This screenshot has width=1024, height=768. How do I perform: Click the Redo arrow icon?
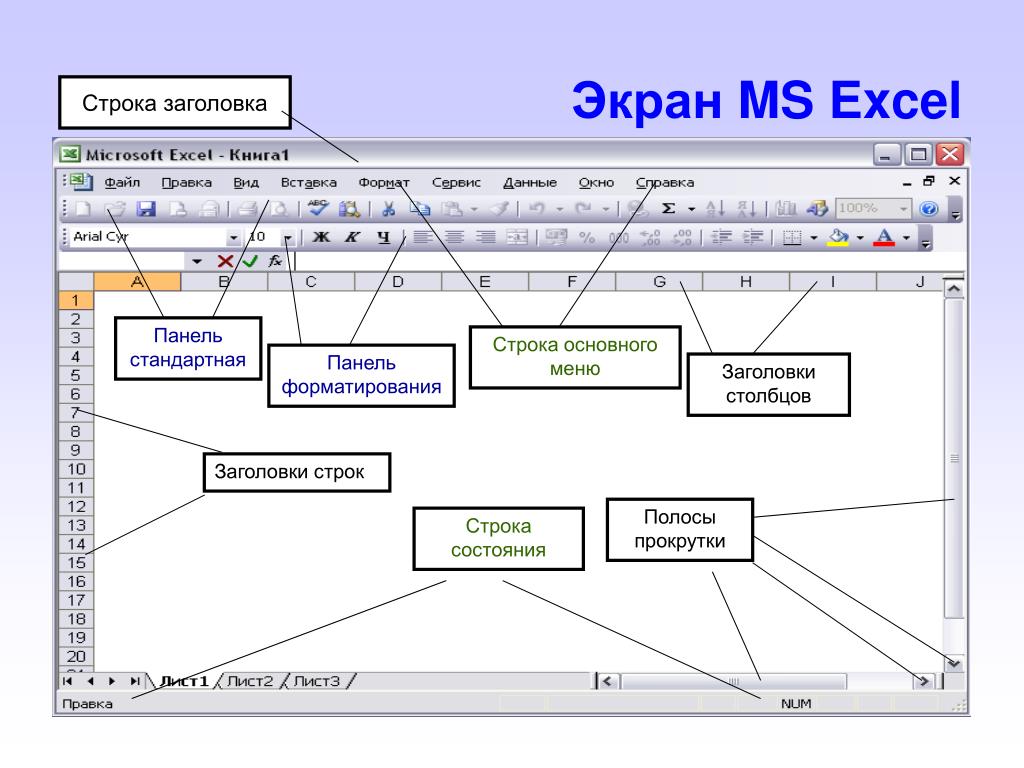click(x=583, y=209)
